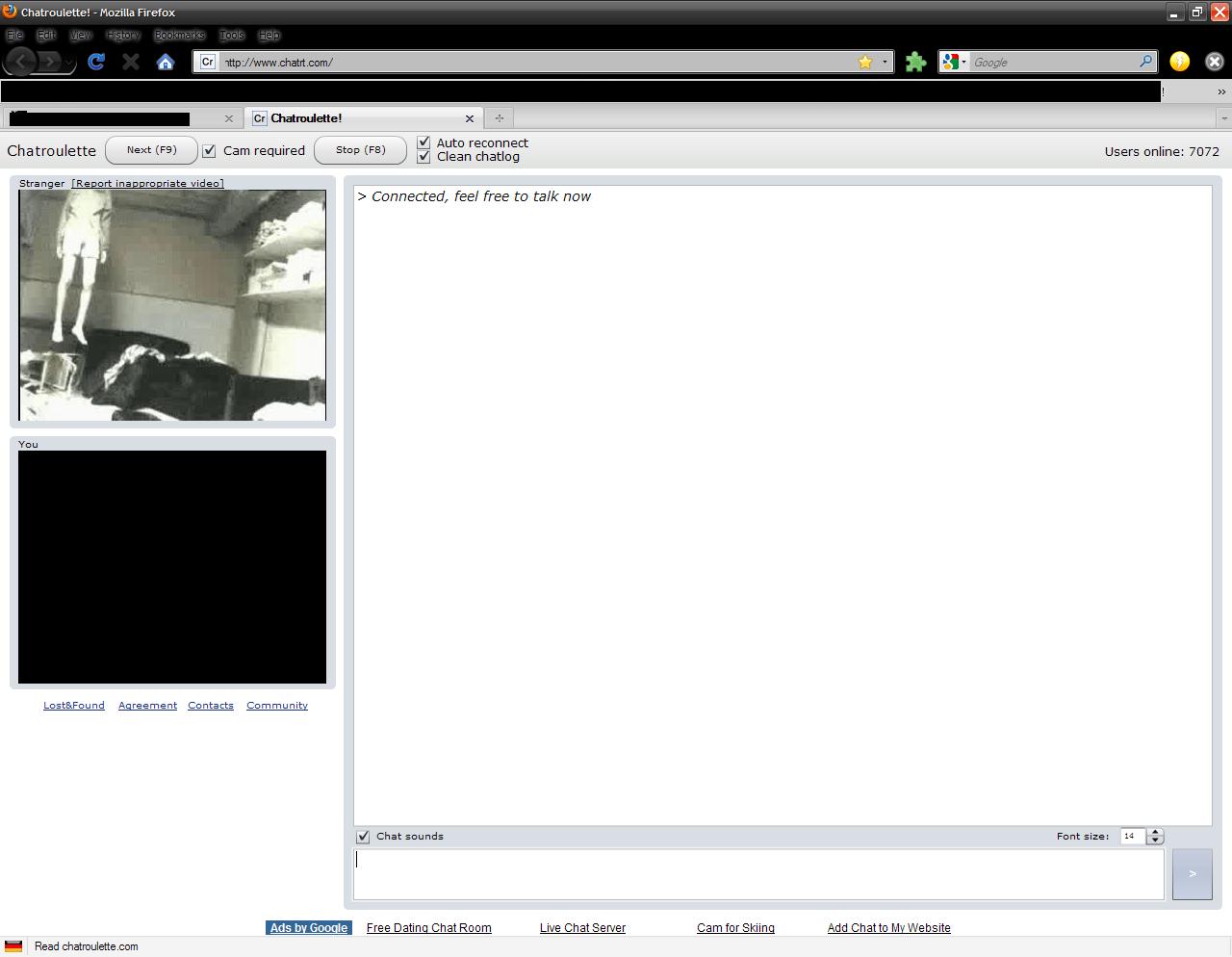1232x957 pixels.
Task: Go to the Home page icon
Action: (x=166, y=62)
